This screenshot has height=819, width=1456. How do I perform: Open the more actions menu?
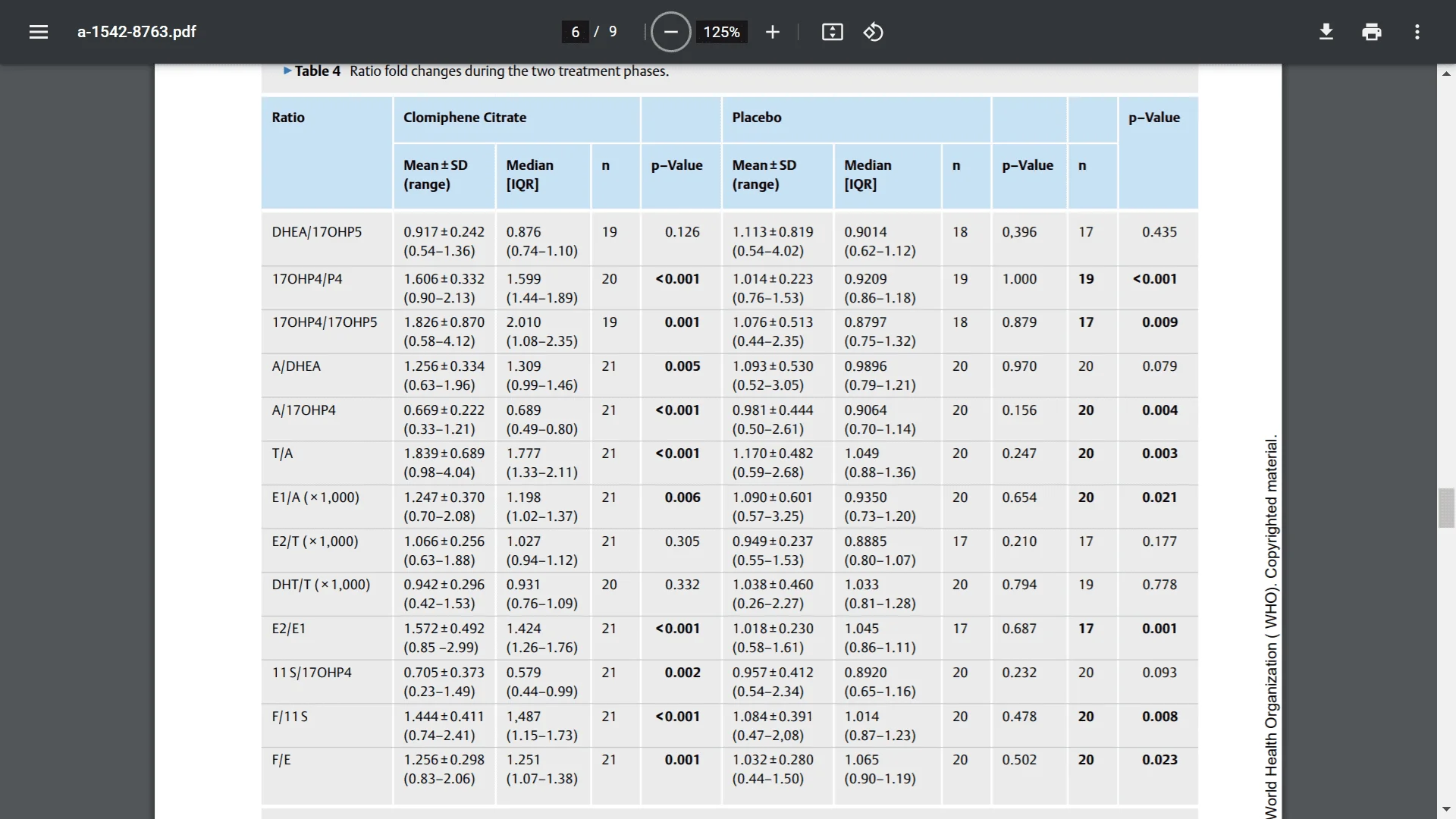click(x=1417, y=32)
